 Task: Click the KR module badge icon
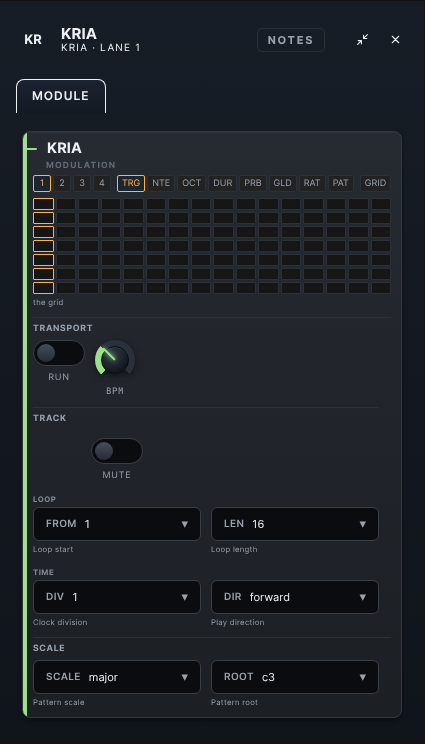coord(33,40)
